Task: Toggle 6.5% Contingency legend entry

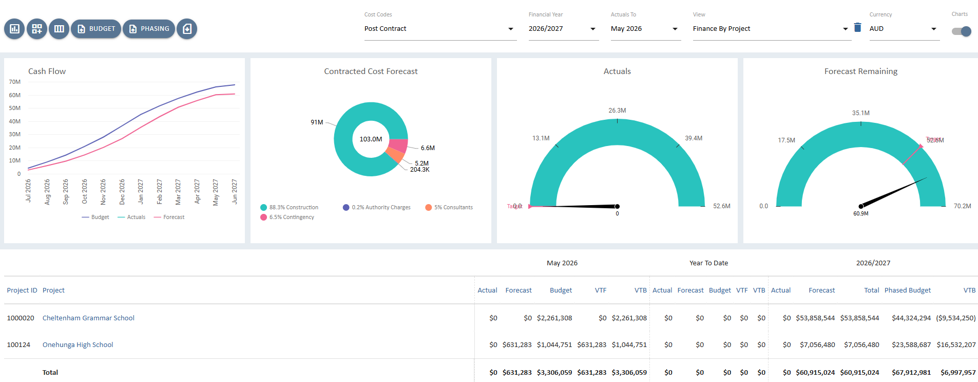Action: 287,217
